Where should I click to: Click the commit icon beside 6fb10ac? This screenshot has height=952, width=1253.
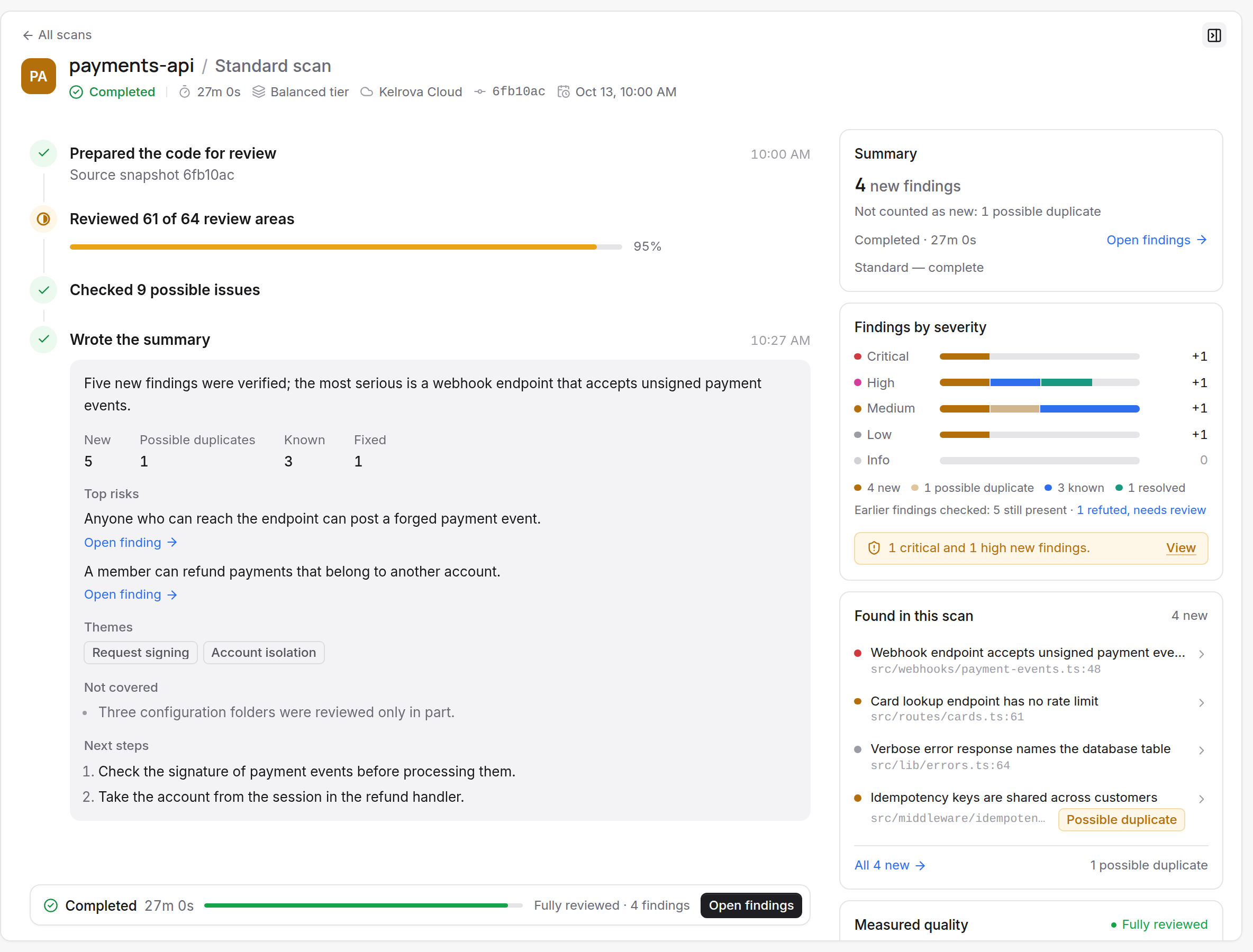coord(479,92)
